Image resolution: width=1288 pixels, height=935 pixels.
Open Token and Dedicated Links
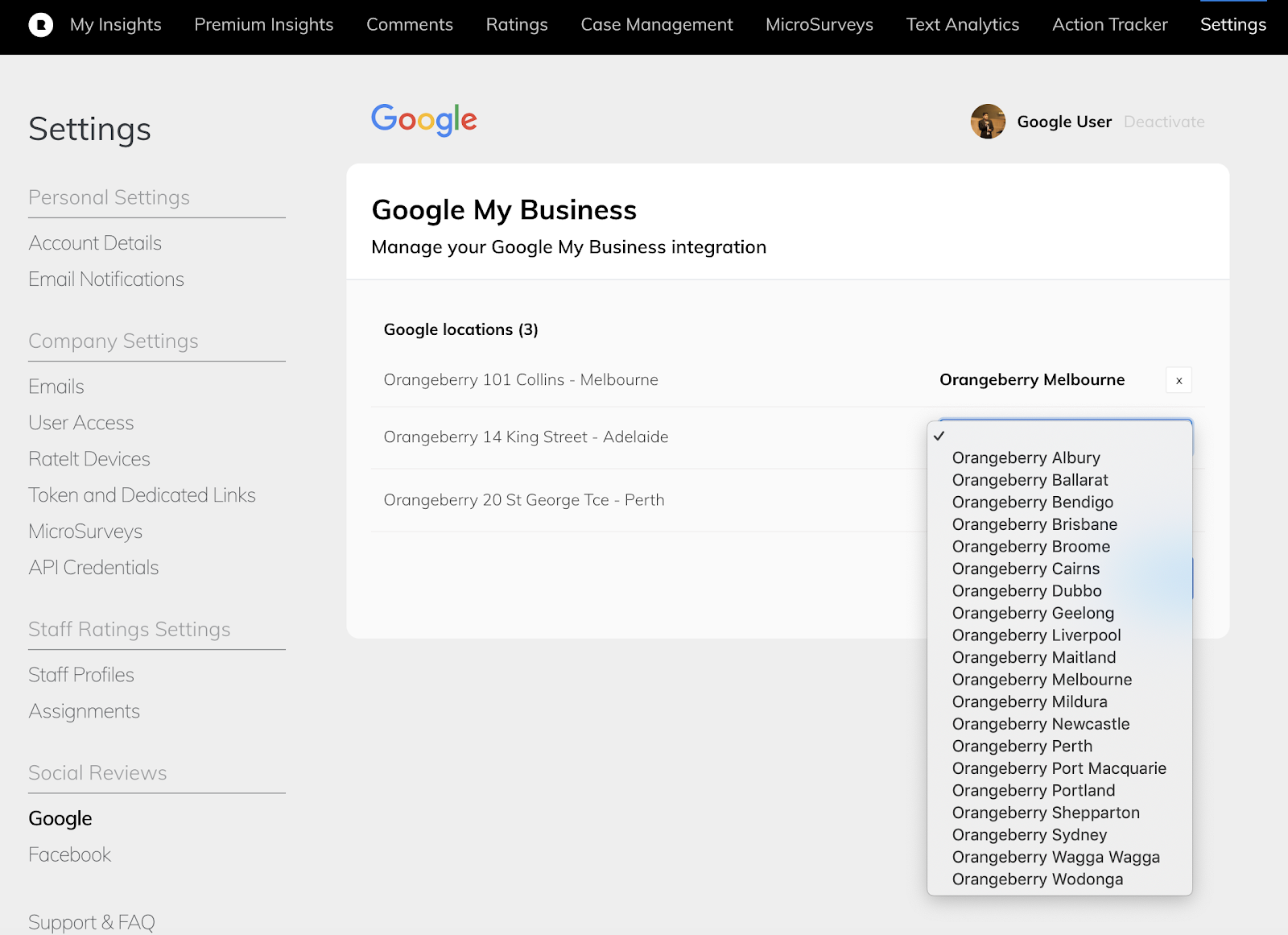pos(142,495)
